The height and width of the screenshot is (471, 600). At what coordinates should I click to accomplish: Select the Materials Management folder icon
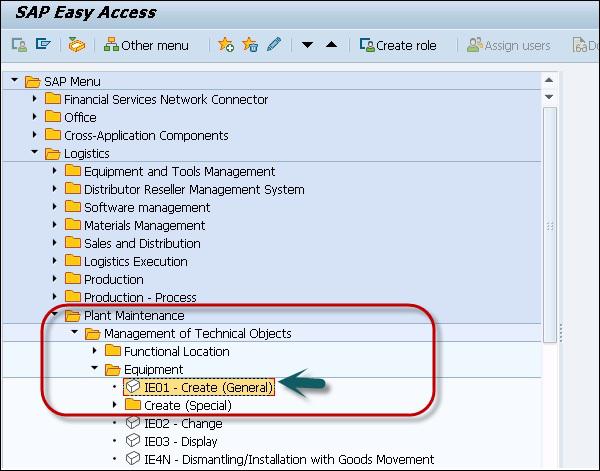pyautogui.click(x=73, y=224)
